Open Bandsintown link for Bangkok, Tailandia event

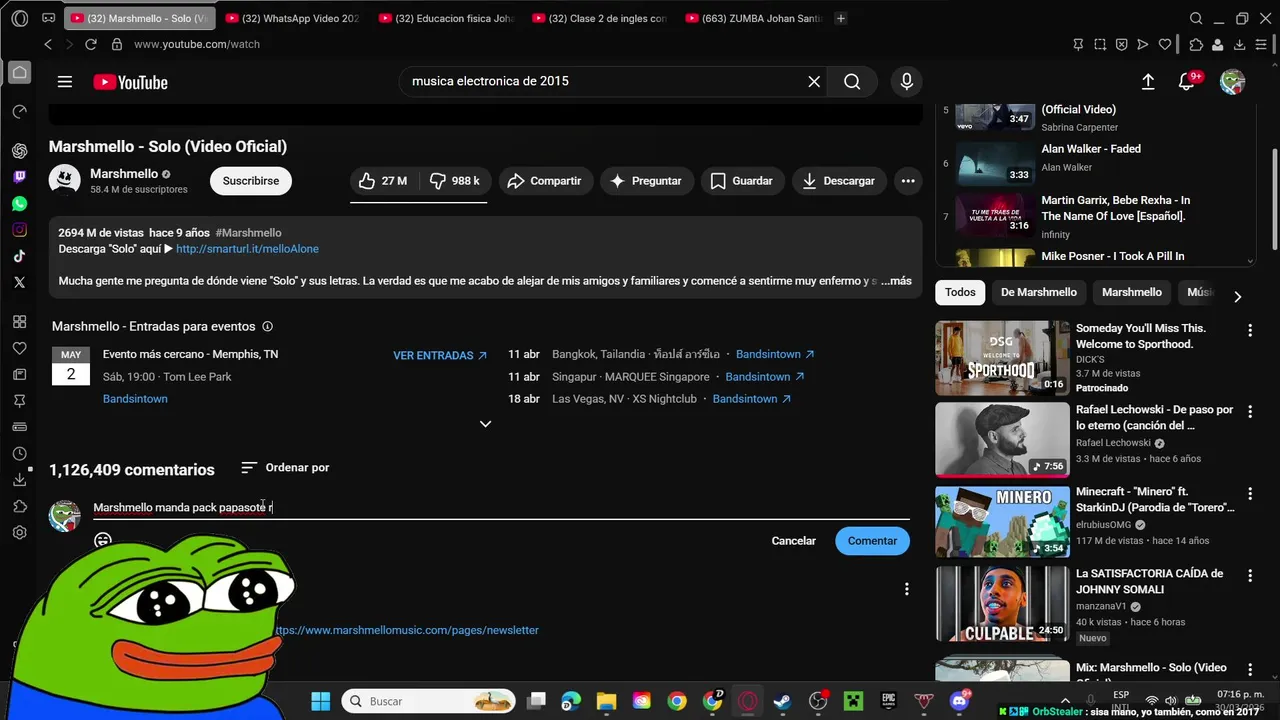click(775, 355)
